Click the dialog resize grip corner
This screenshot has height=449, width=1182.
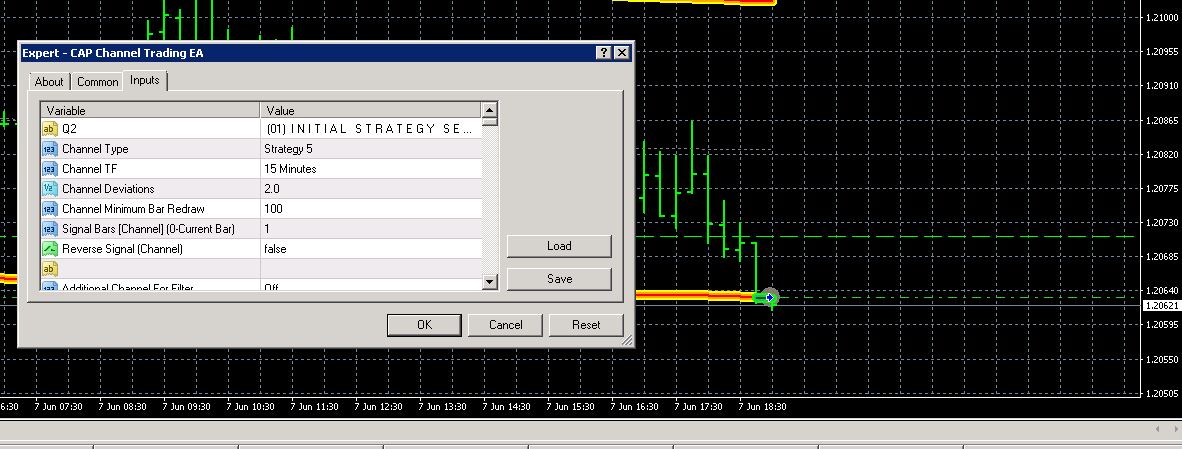click(x=626, y=341)
